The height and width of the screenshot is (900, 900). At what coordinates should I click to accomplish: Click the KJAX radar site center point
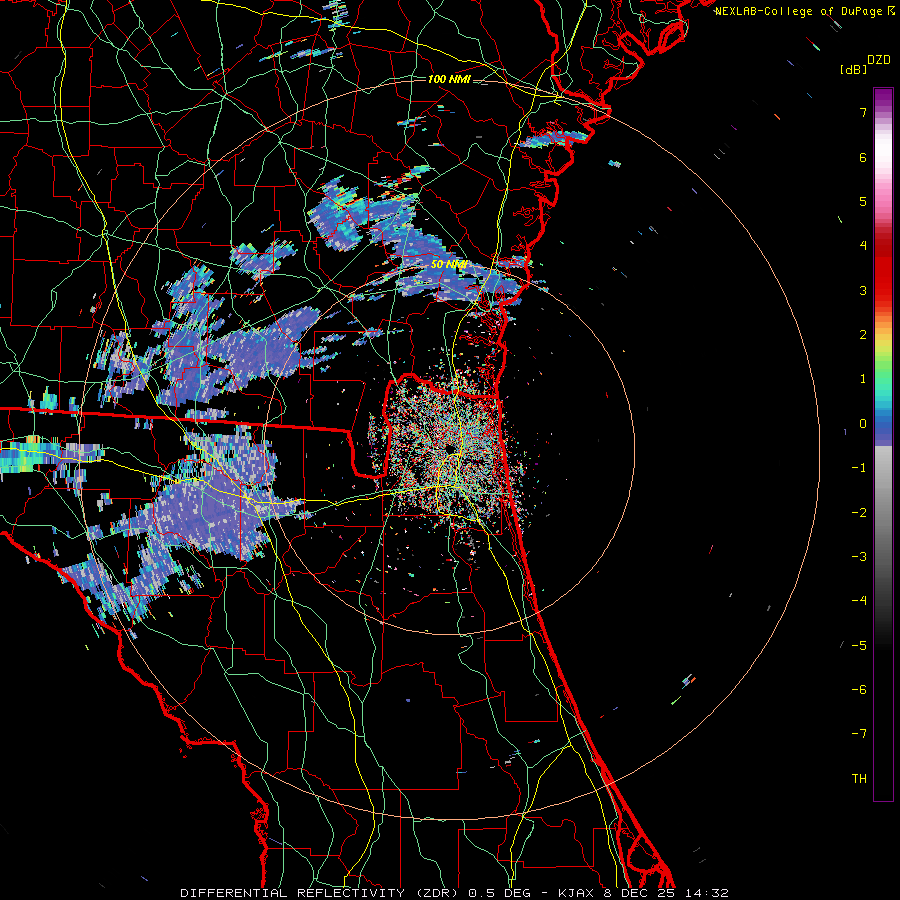(x=450, y=448)
